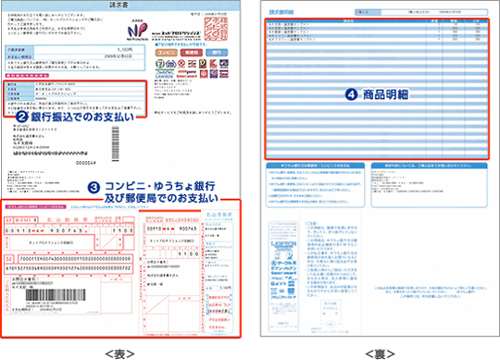Click the circled number 4 marker

click(351, 95)
